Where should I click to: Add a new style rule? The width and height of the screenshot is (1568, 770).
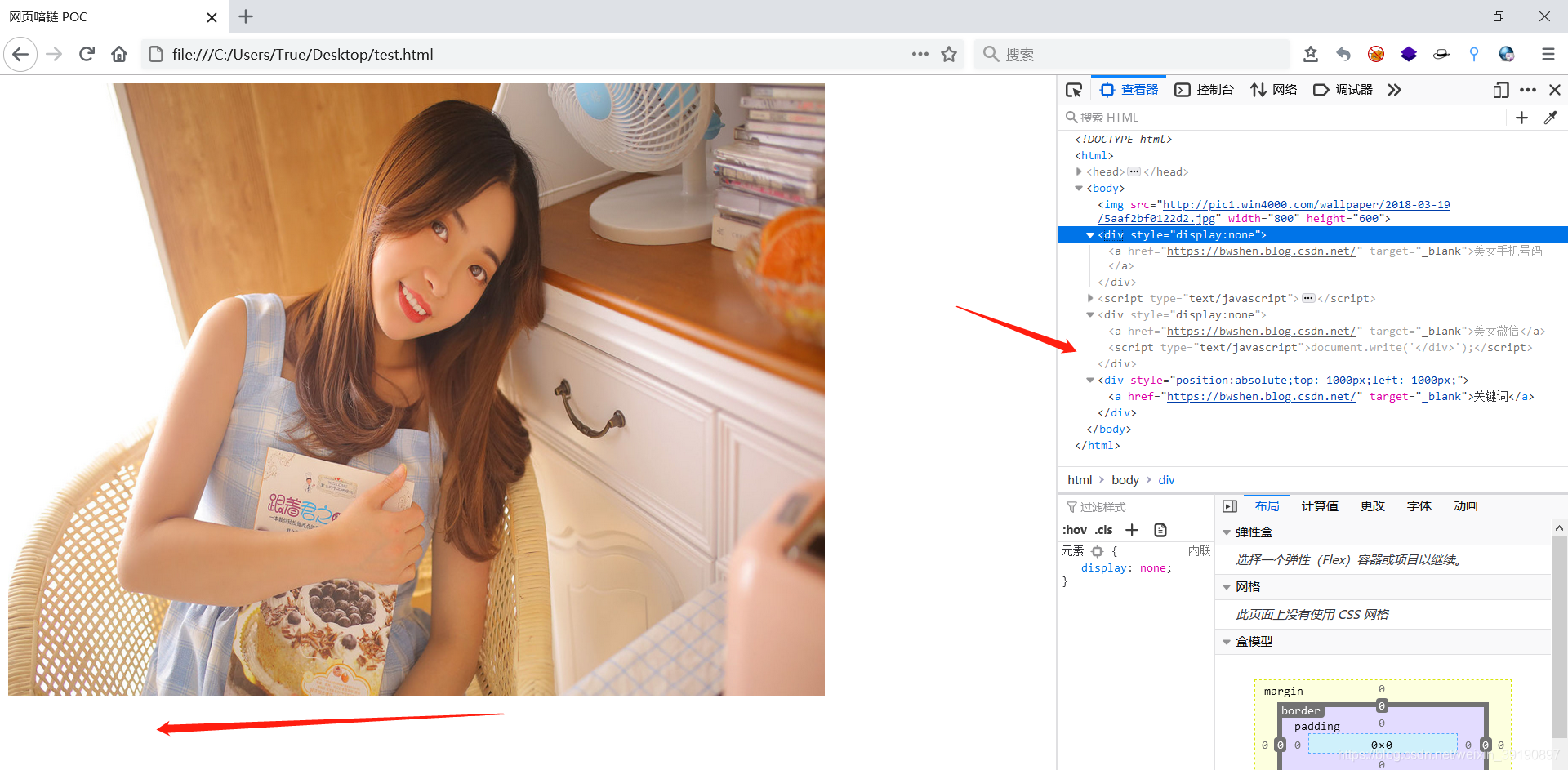click(x=1132, y=530)
